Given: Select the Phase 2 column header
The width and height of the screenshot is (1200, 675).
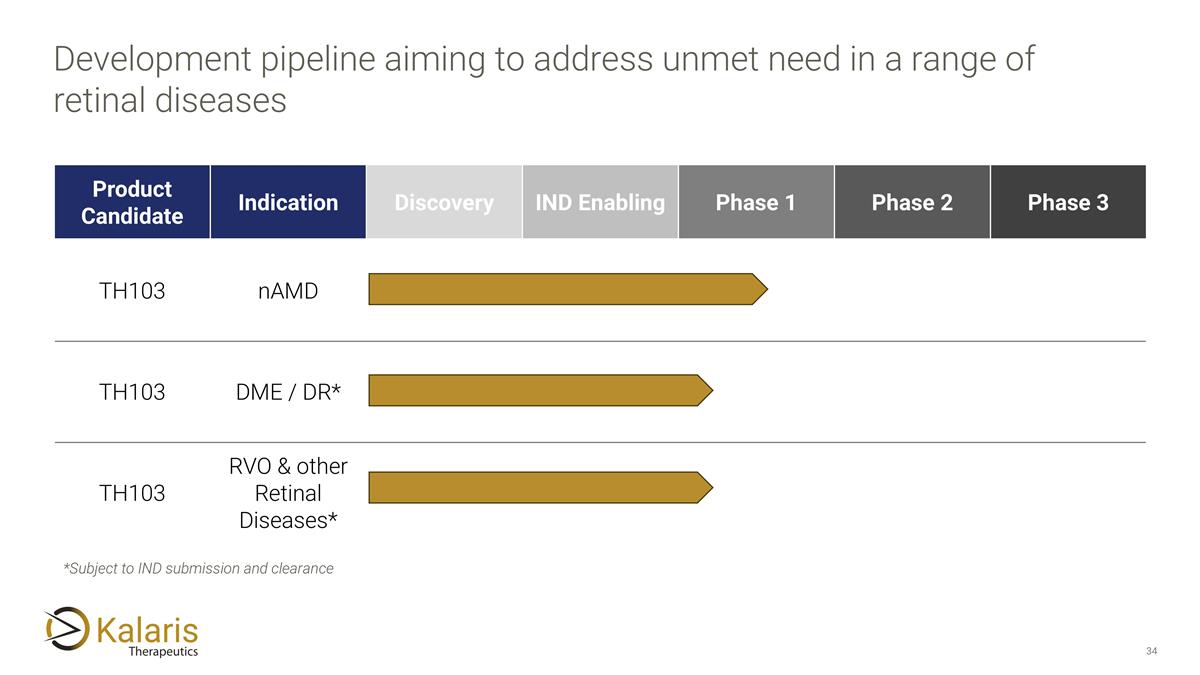Looking at the screenshot, I should 912,202.
